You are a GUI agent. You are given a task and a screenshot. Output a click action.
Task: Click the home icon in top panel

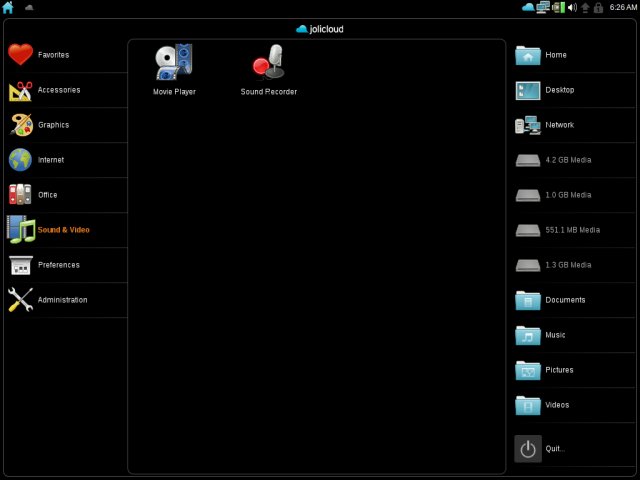coord(8,7)
